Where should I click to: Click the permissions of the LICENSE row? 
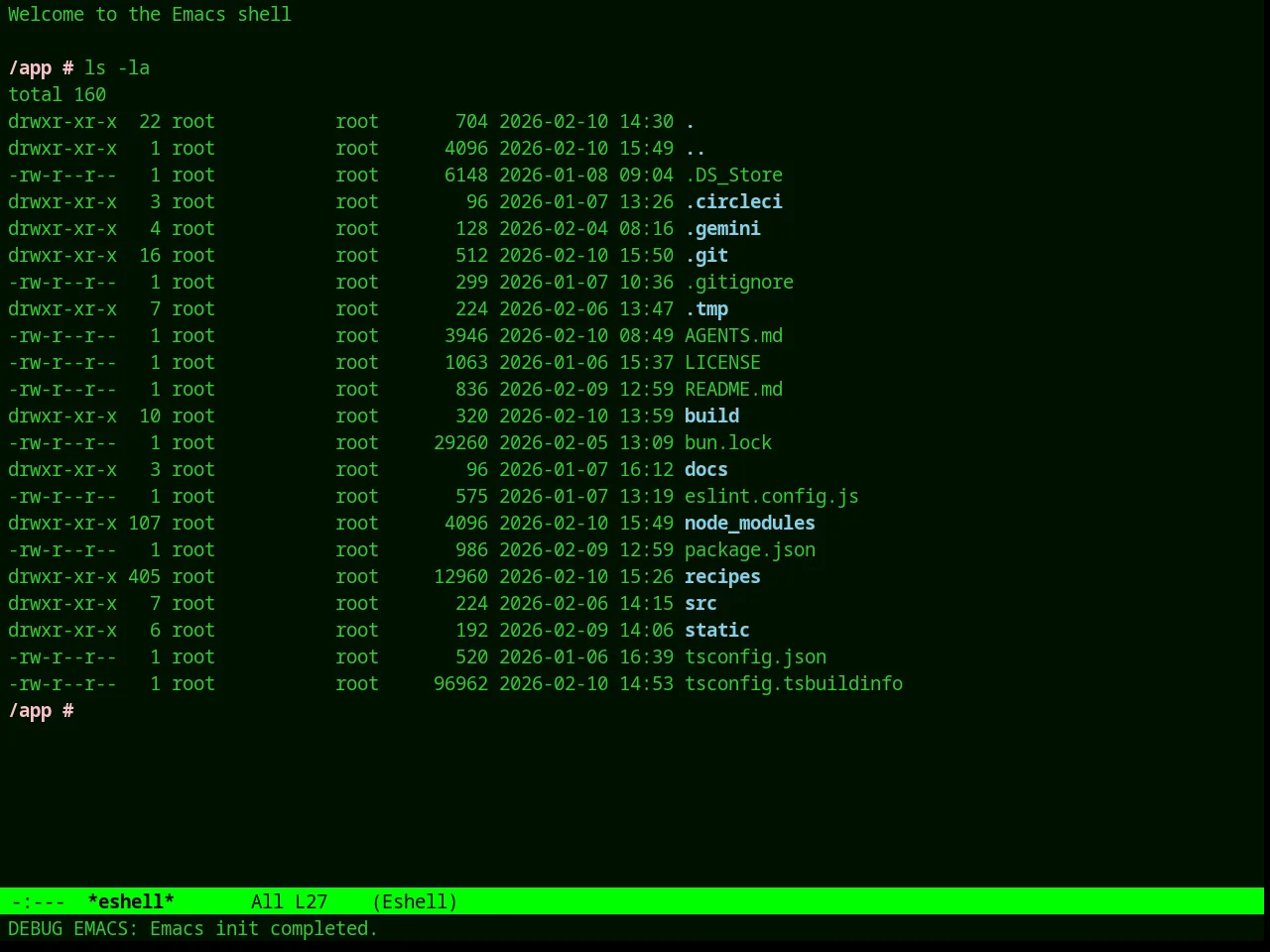click(x=63, y=362)
